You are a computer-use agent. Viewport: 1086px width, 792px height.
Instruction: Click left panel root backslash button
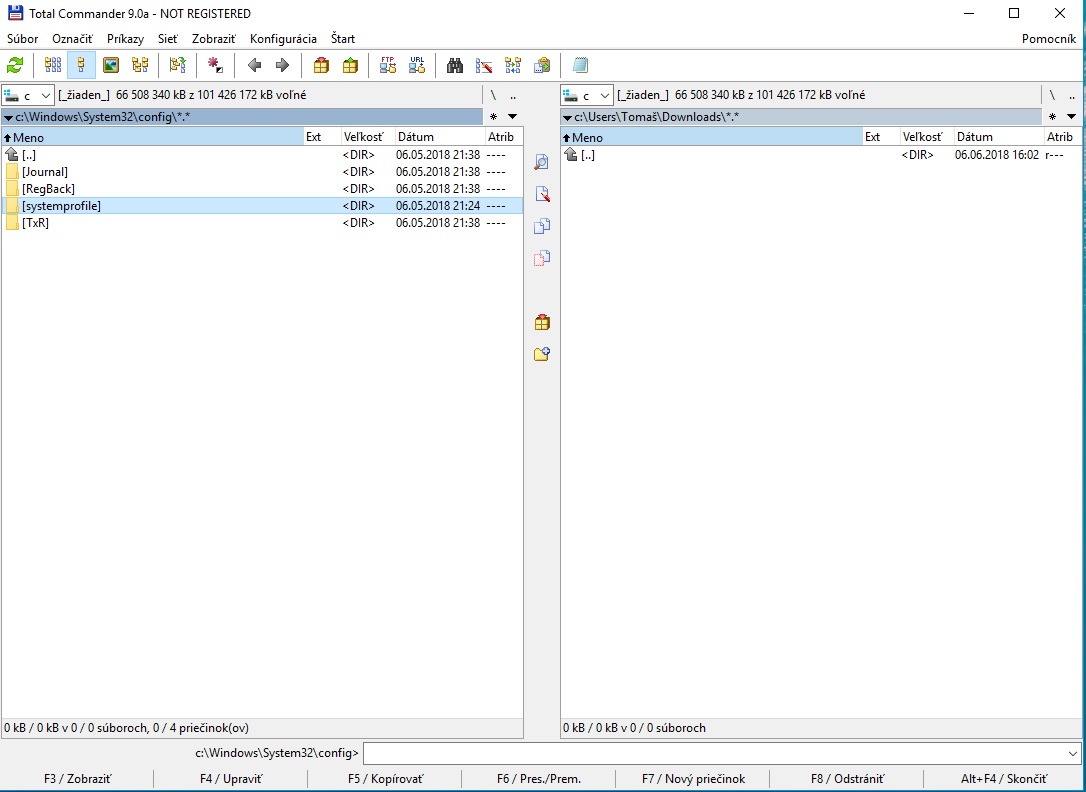493,95
